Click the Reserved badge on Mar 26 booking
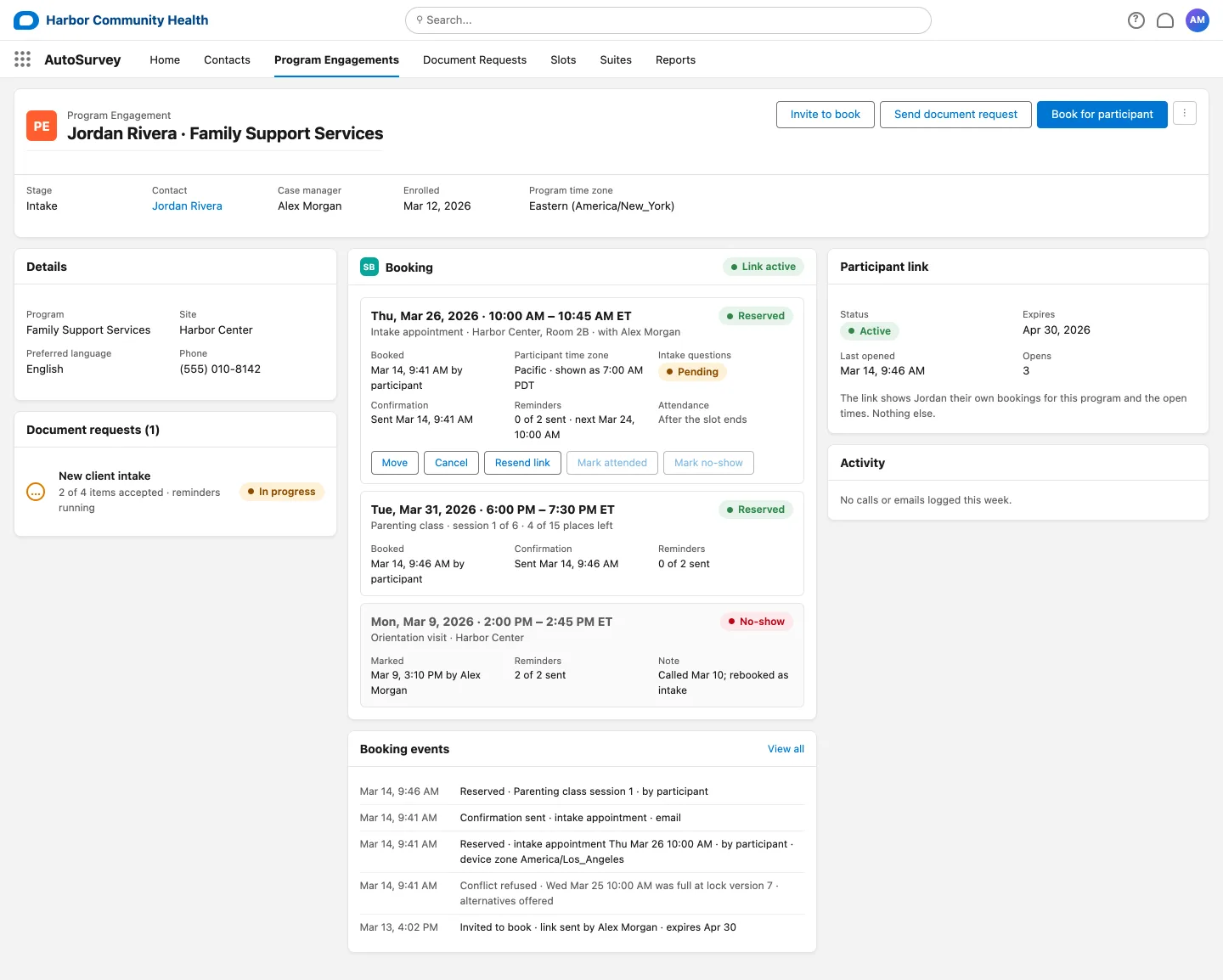Image resolution: width=1223 pixels, height=980 pixels. click(756, 316)
